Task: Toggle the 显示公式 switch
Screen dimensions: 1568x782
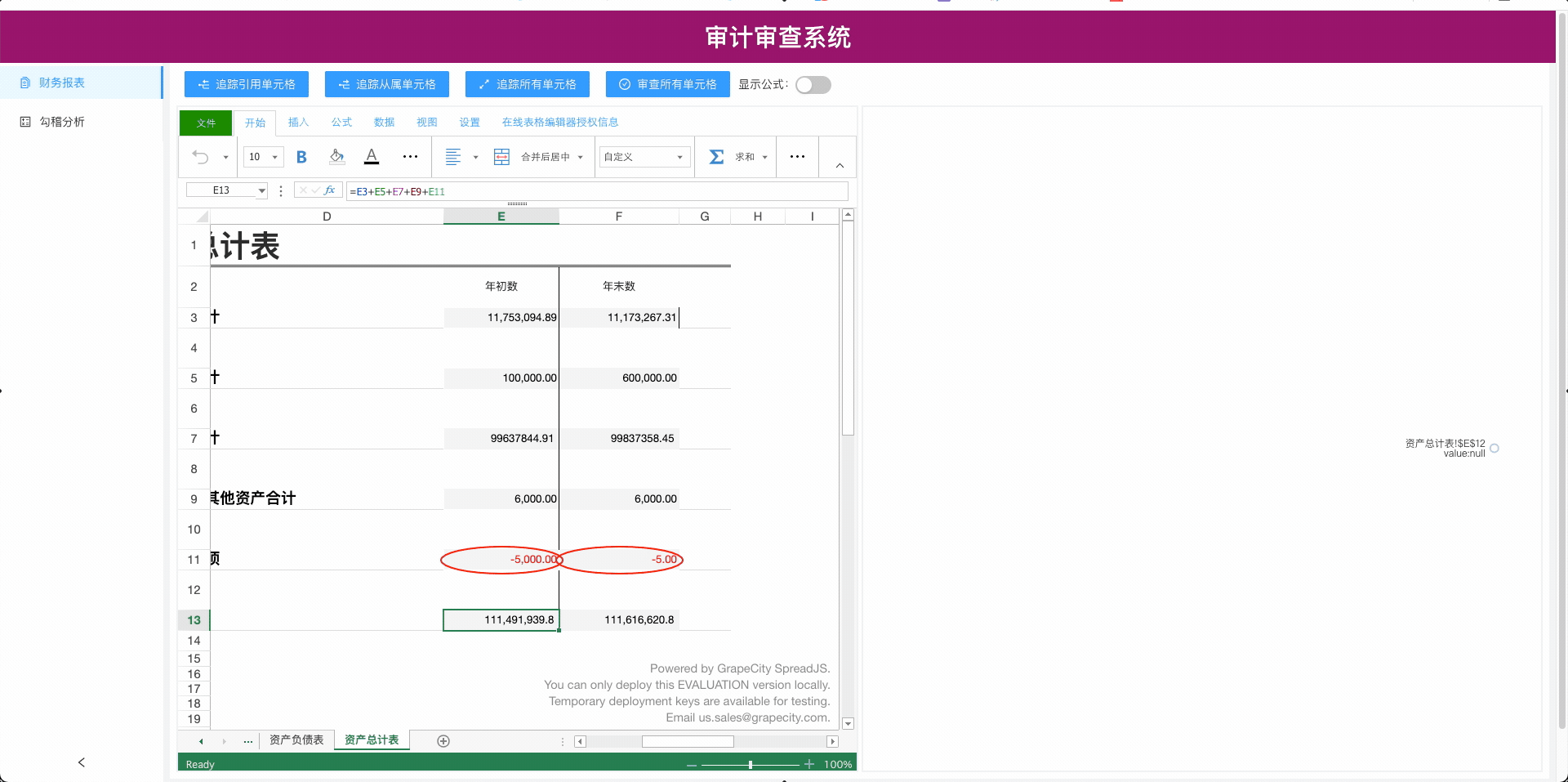Action: (x=813, y=85)
